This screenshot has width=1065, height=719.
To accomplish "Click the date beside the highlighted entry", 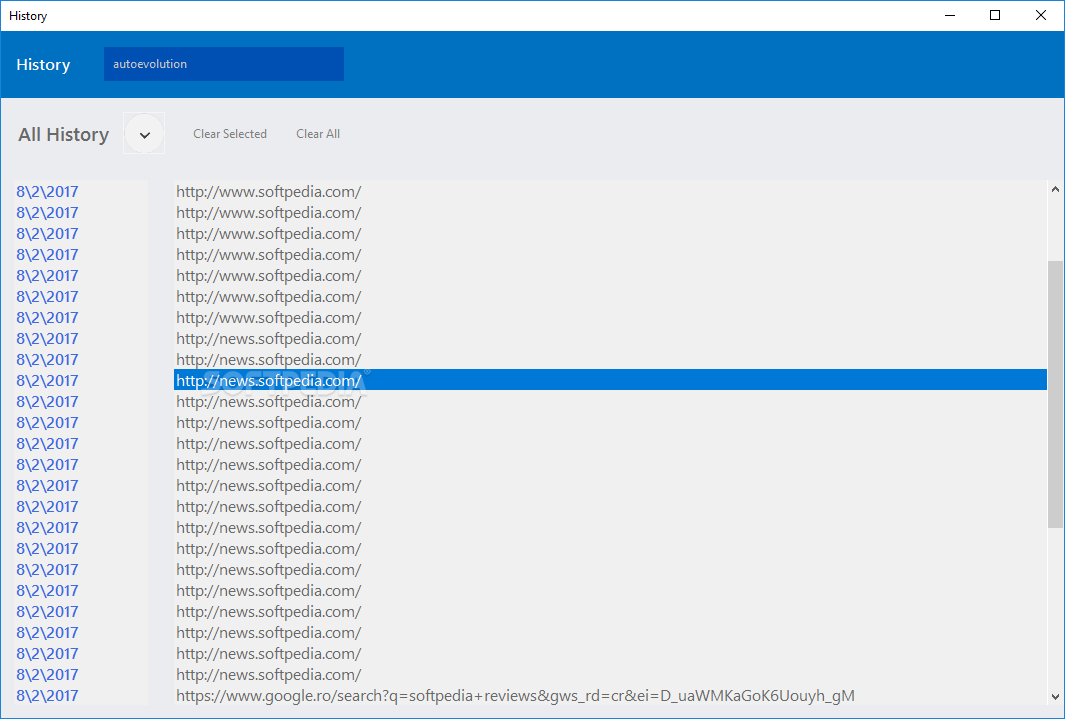I will [x=48, y=380].
